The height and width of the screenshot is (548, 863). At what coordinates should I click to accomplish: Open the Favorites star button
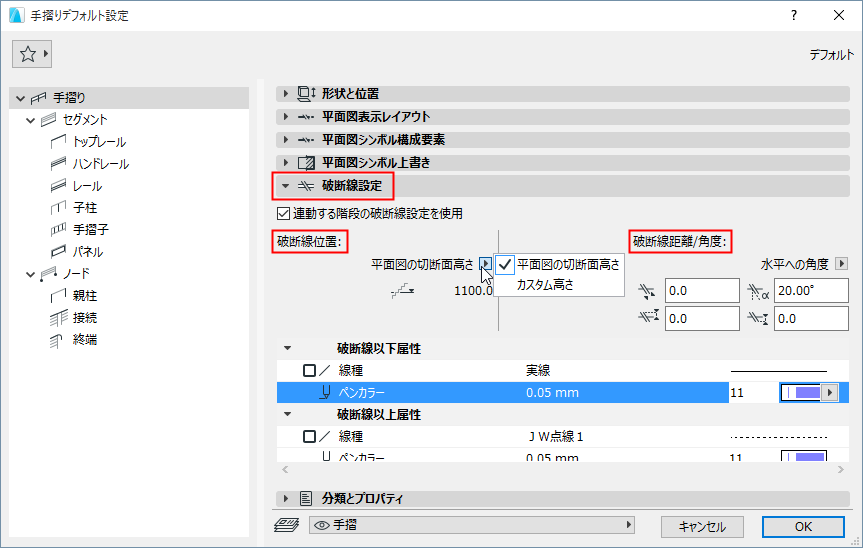(32, 54)
